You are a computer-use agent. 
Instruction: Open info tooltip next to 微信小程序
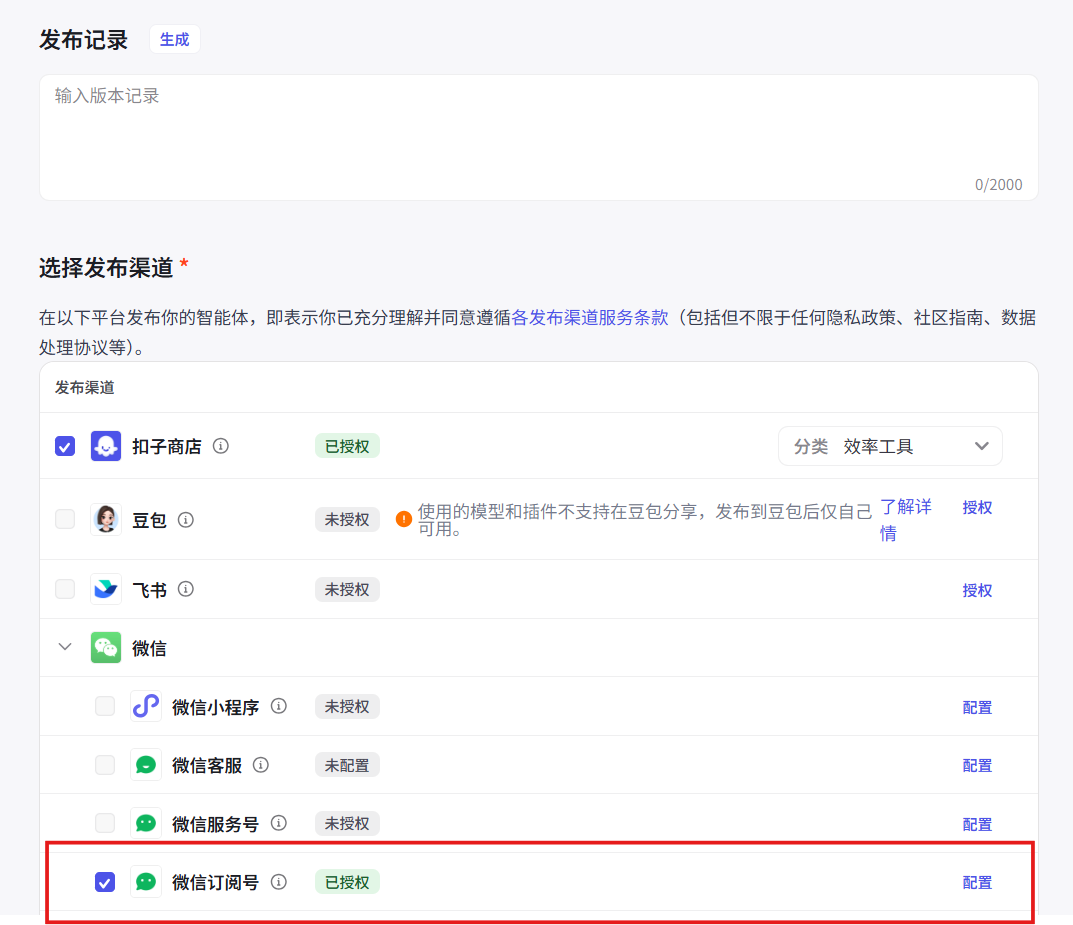pyautogui.click(x=279, y=706)
